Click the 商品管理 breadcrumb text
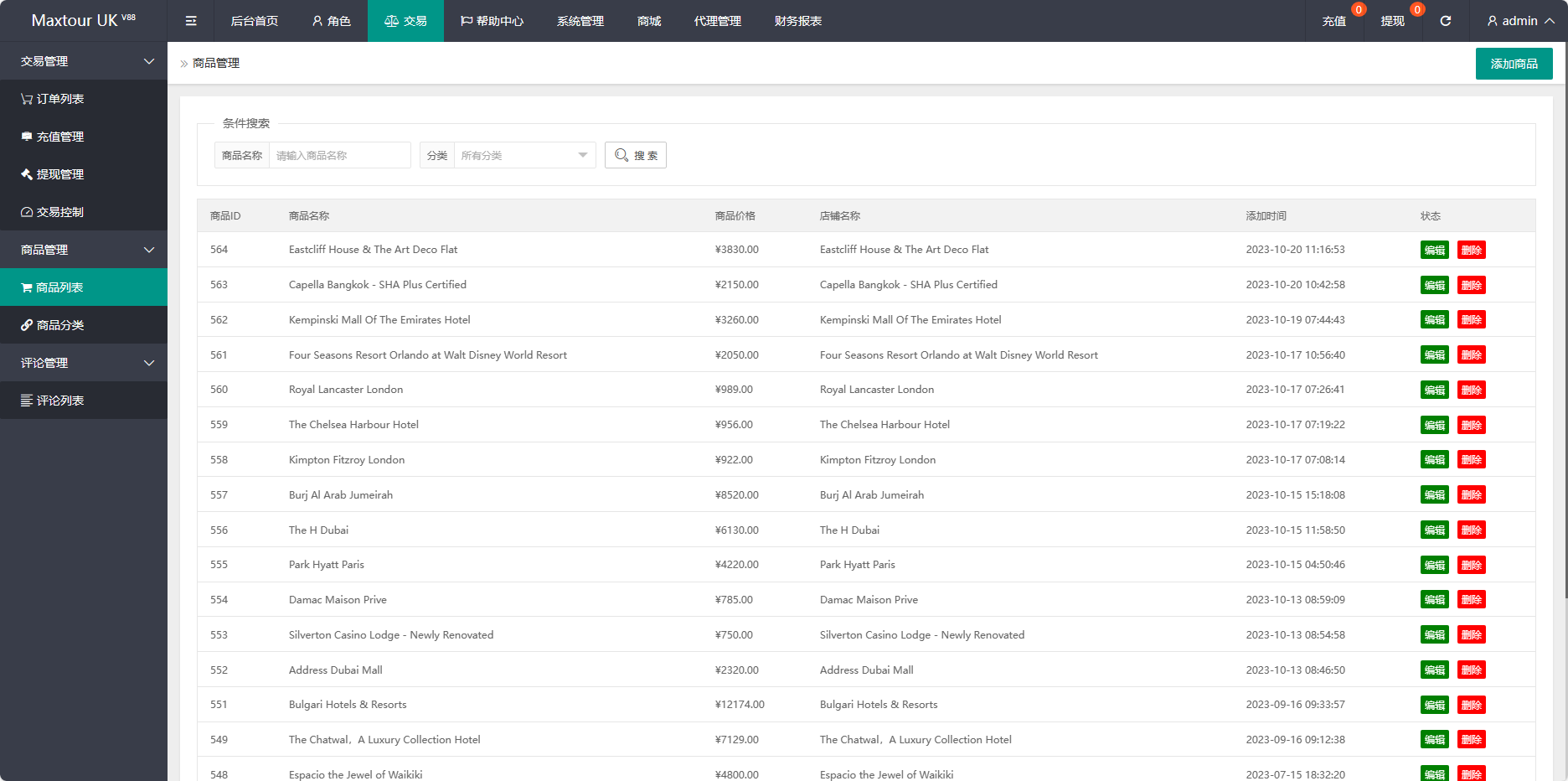The image size is (1568, 781). coord(216,63)
